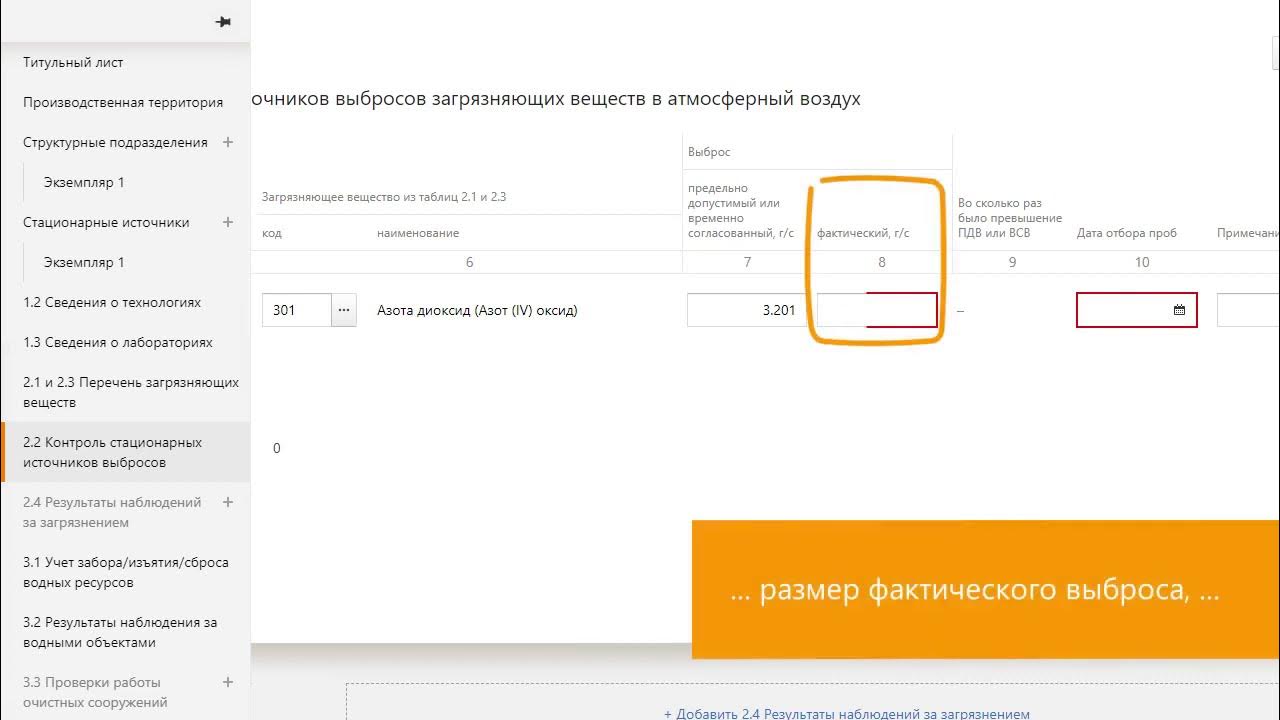Viewport: 1280px width, 720px height.
Task: Open Производственная территория section
Action: coord(123,102)
